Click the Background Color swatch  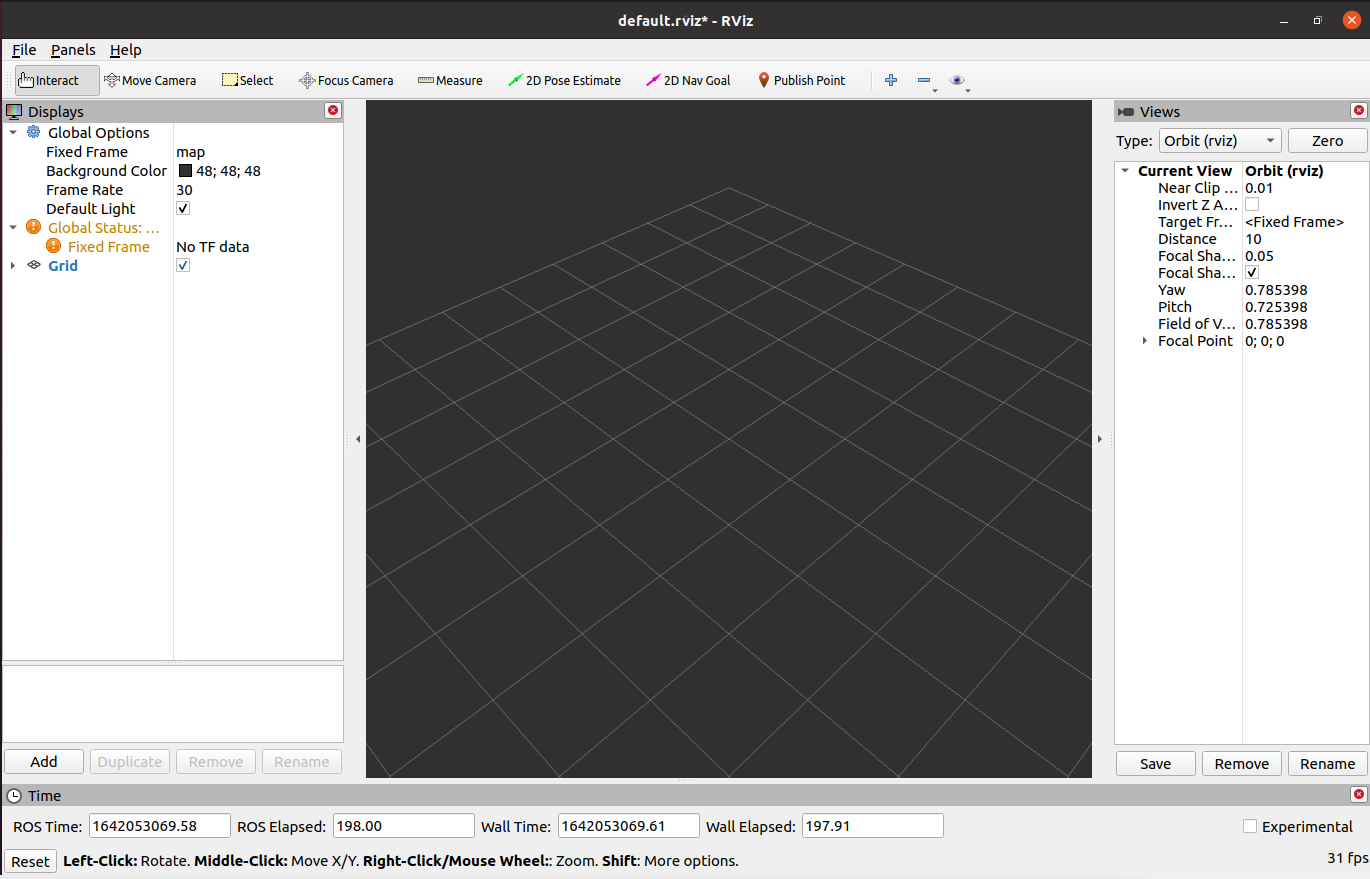[x=185, y=171]
